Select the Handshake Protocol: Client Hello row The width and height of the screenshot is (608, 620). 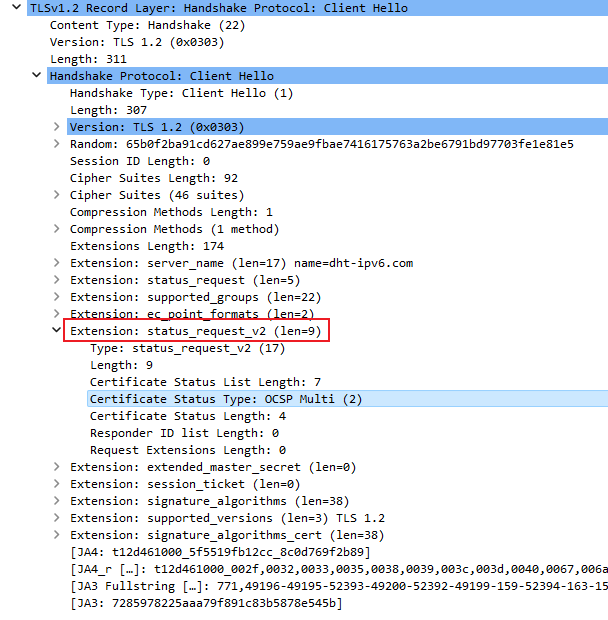point(327,76)
